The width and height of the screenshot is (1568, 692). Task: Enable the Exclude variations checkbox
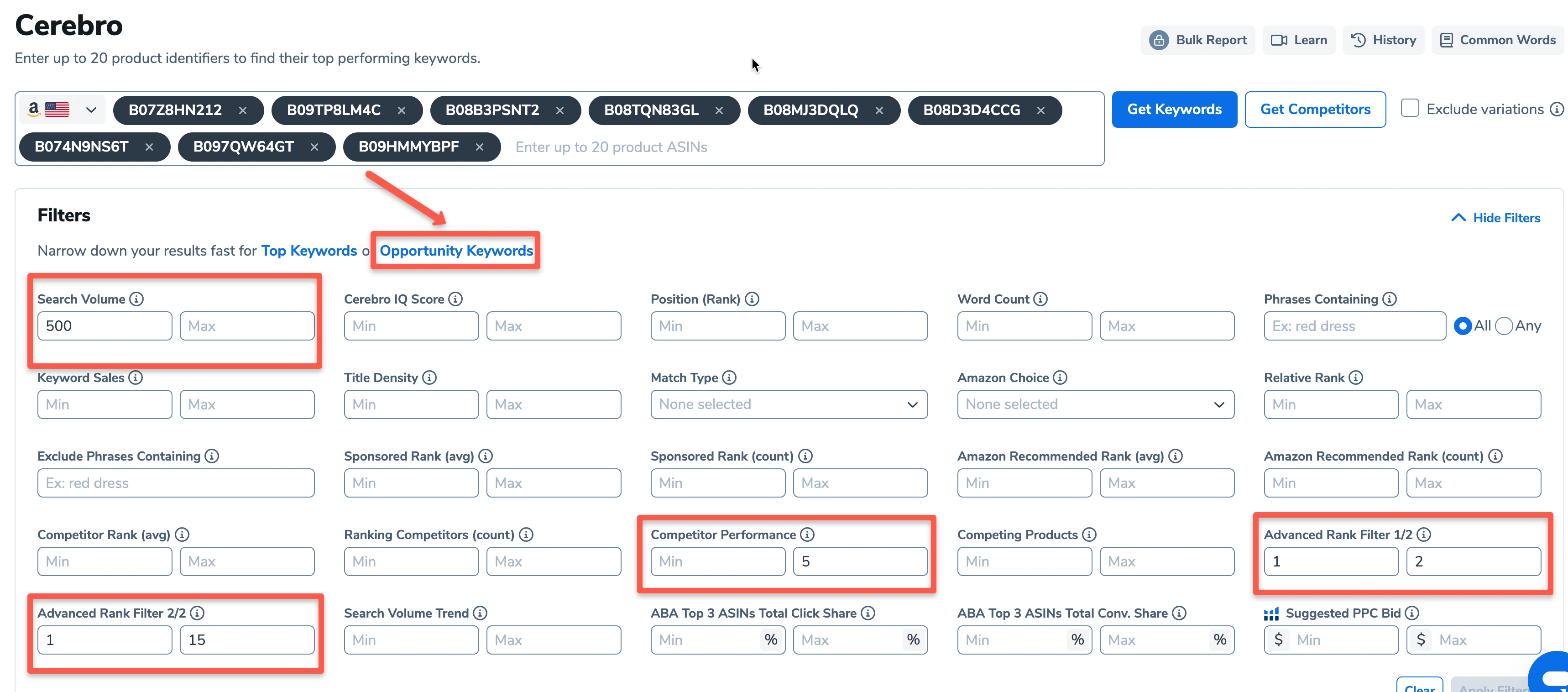pos(1410,108)
